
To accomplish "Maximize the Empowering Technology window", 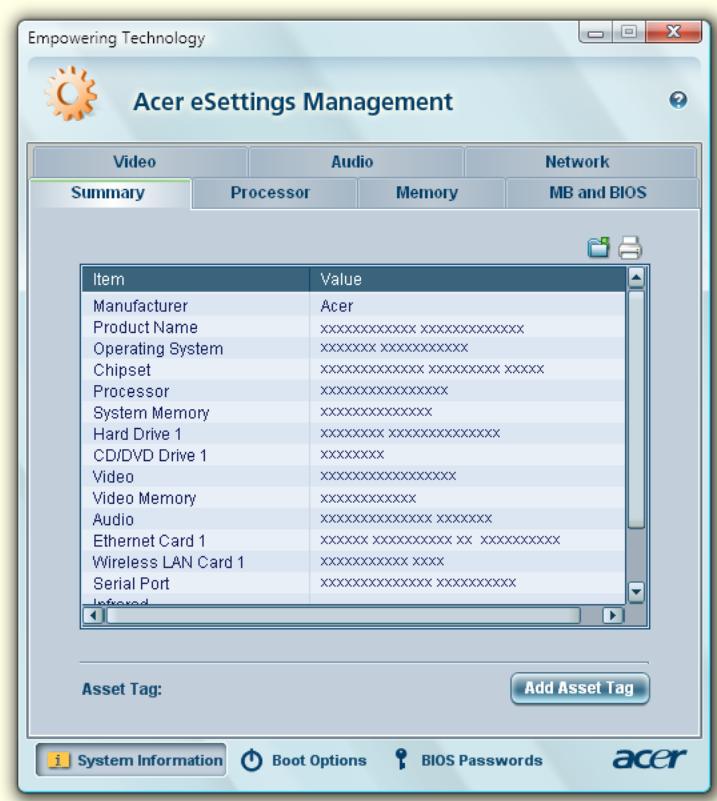I will 628,32.
